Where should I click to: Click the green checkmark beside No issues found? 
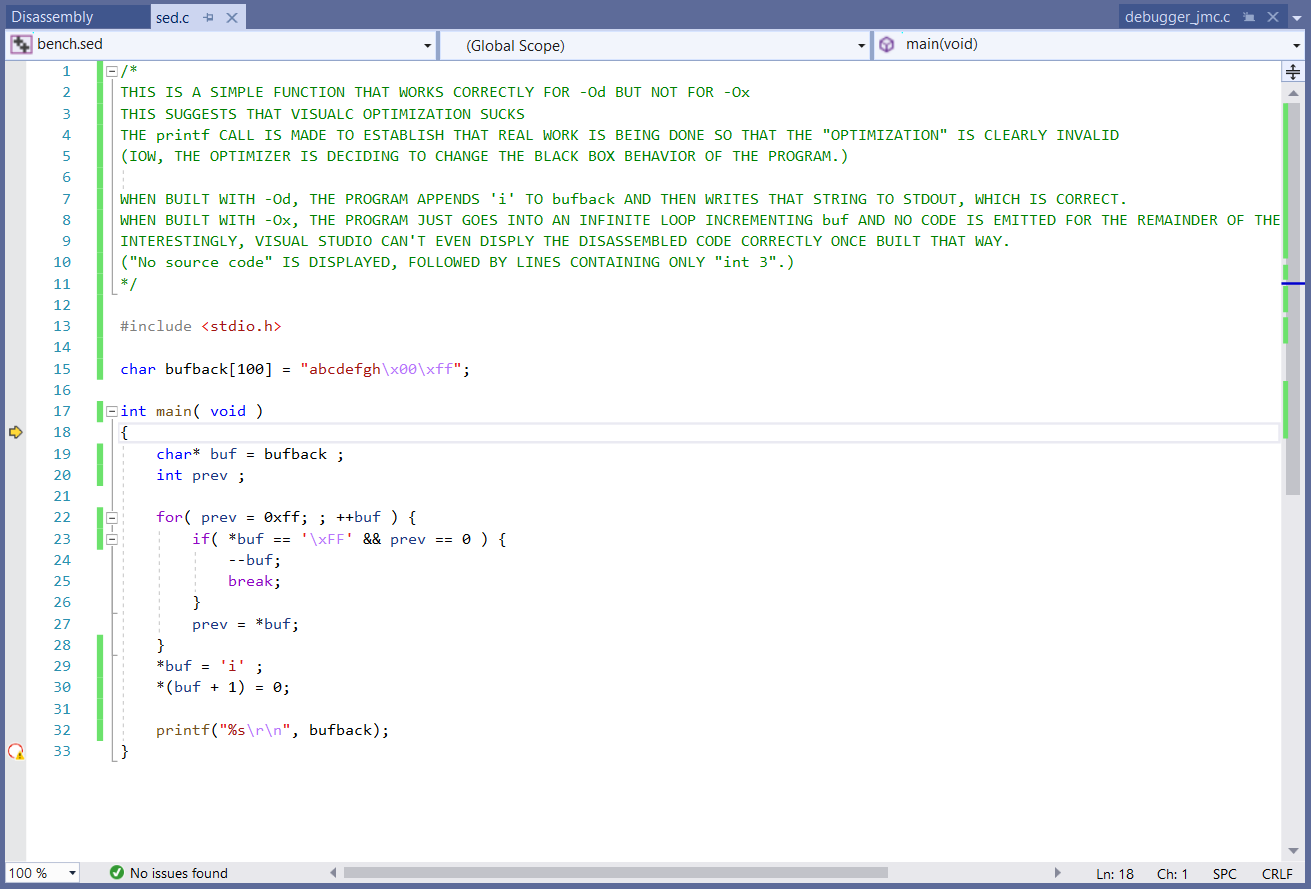[x=116, y=873]
